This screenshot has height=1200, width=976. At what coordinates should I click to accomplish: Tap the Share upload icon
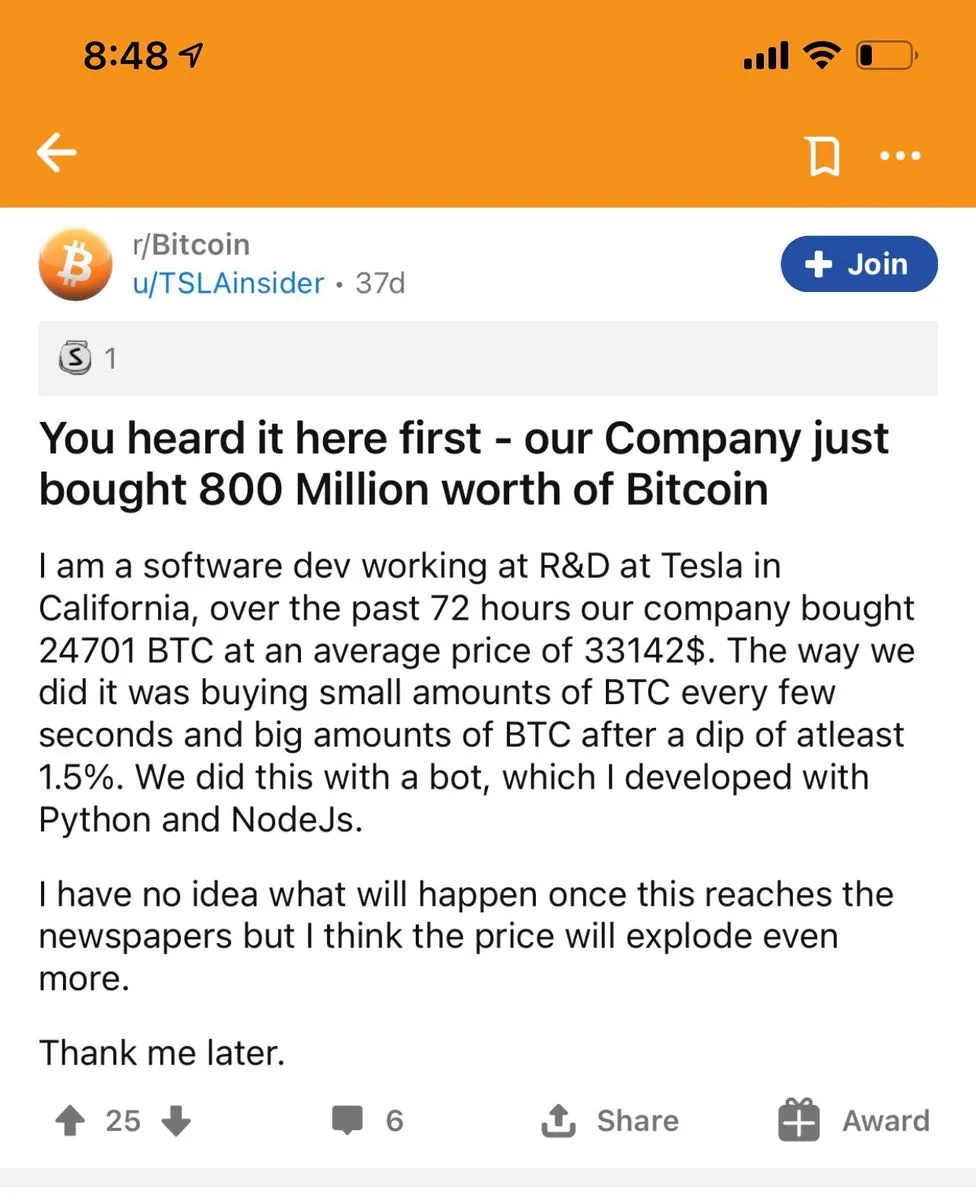[557, 1121]
